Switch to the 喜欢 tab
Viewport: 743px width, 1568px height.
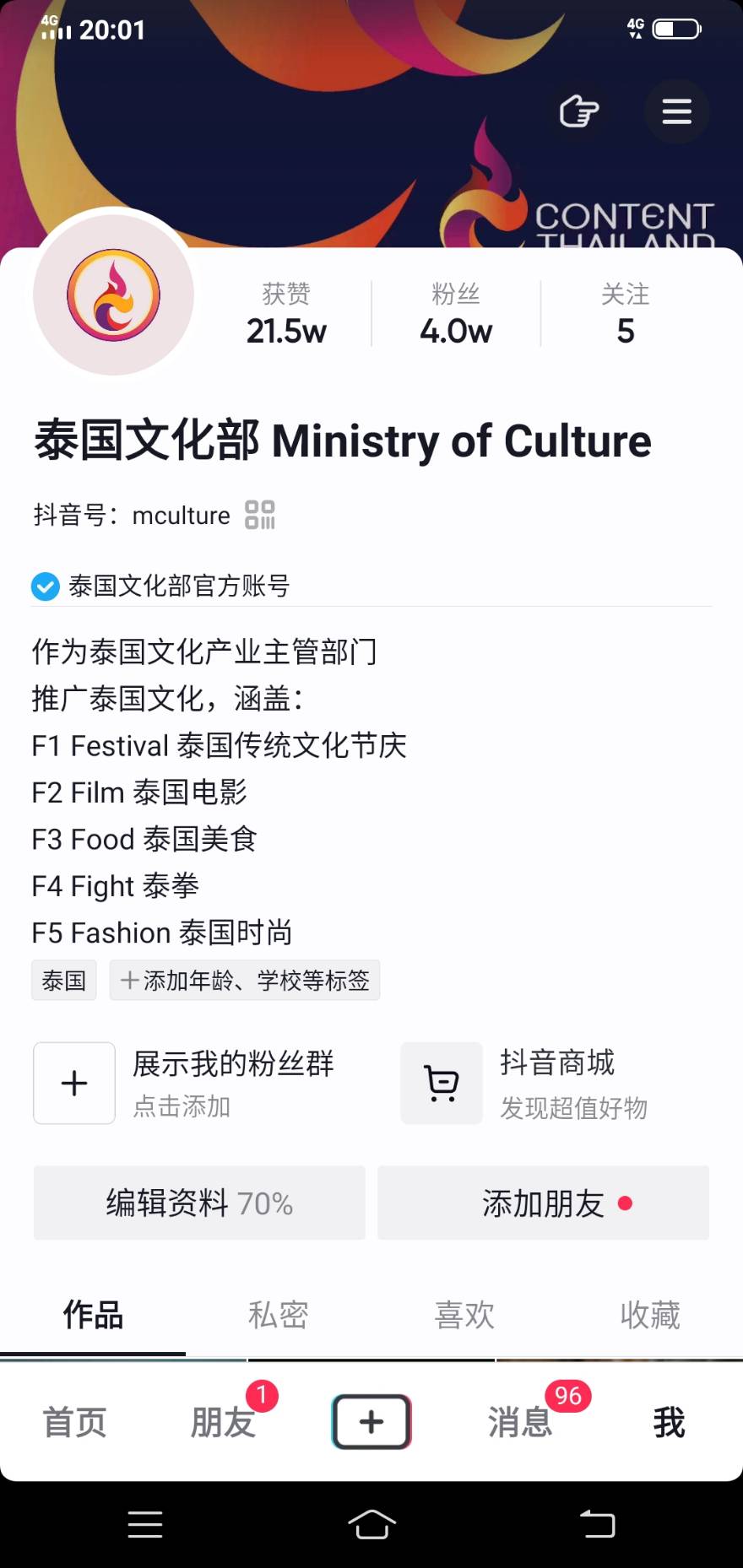pos(464,1315)
